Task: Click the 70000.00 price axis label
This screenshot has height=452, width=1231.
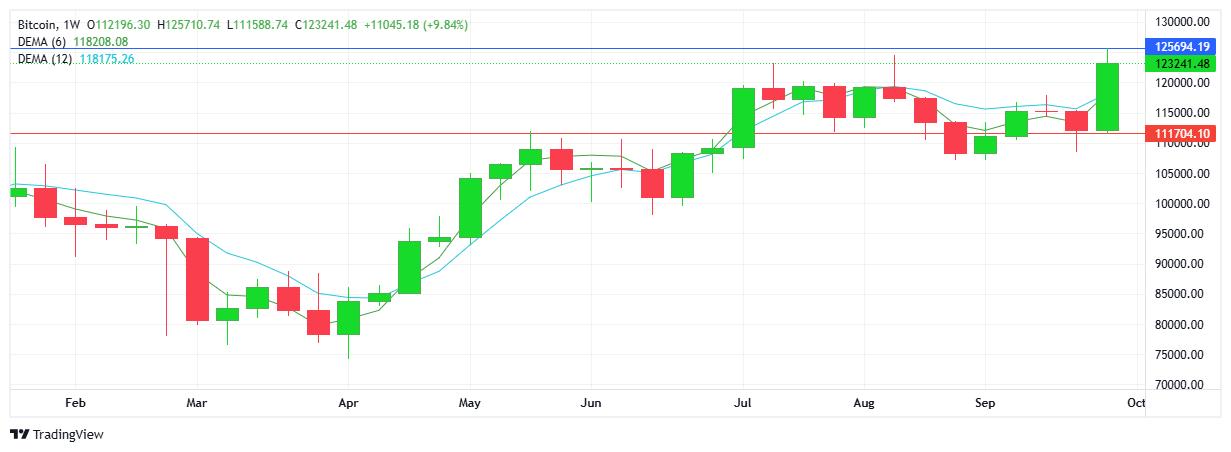Action: pos(1180,385)
